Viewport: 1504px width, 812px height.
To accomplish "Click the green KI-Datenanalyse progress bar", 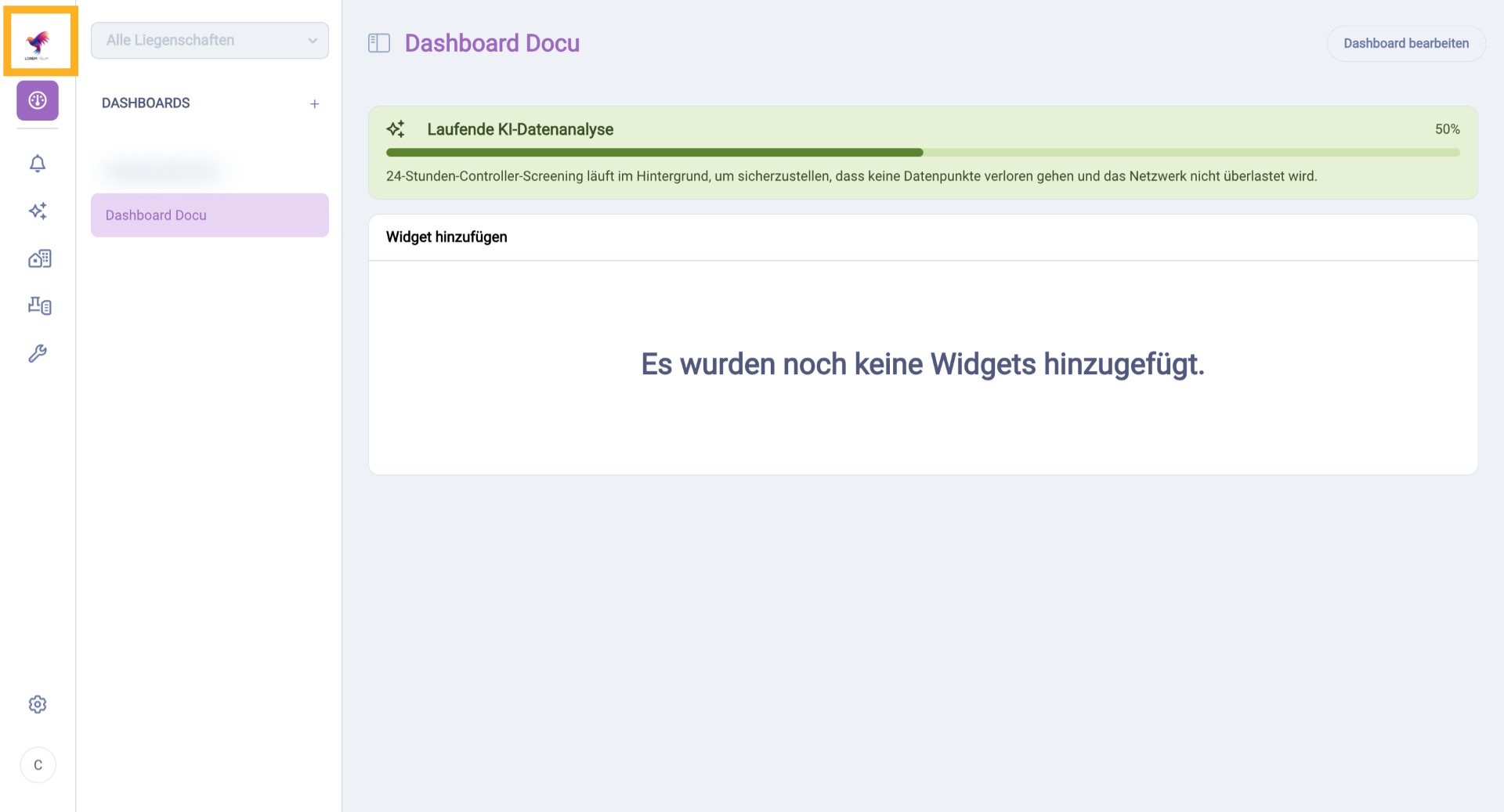I will [x=655, y=152].
